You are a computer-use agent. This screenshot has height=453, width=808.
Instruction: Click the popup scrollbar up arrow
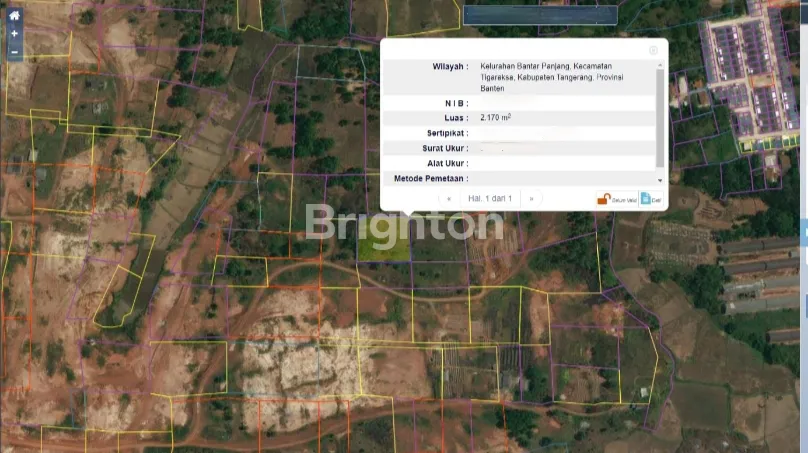click(659, 64)
